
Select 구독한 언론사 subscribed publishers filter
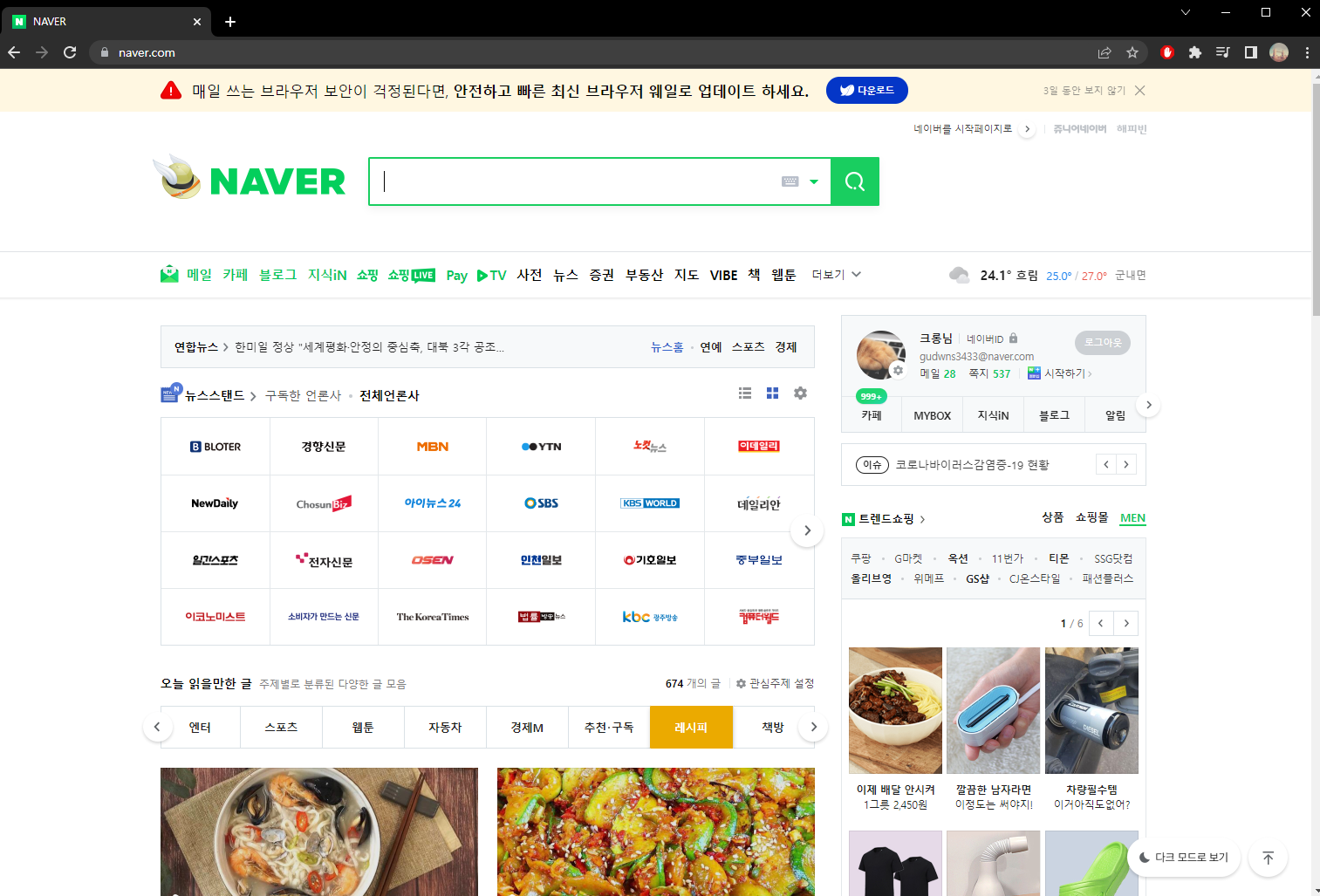coord(303,395)
